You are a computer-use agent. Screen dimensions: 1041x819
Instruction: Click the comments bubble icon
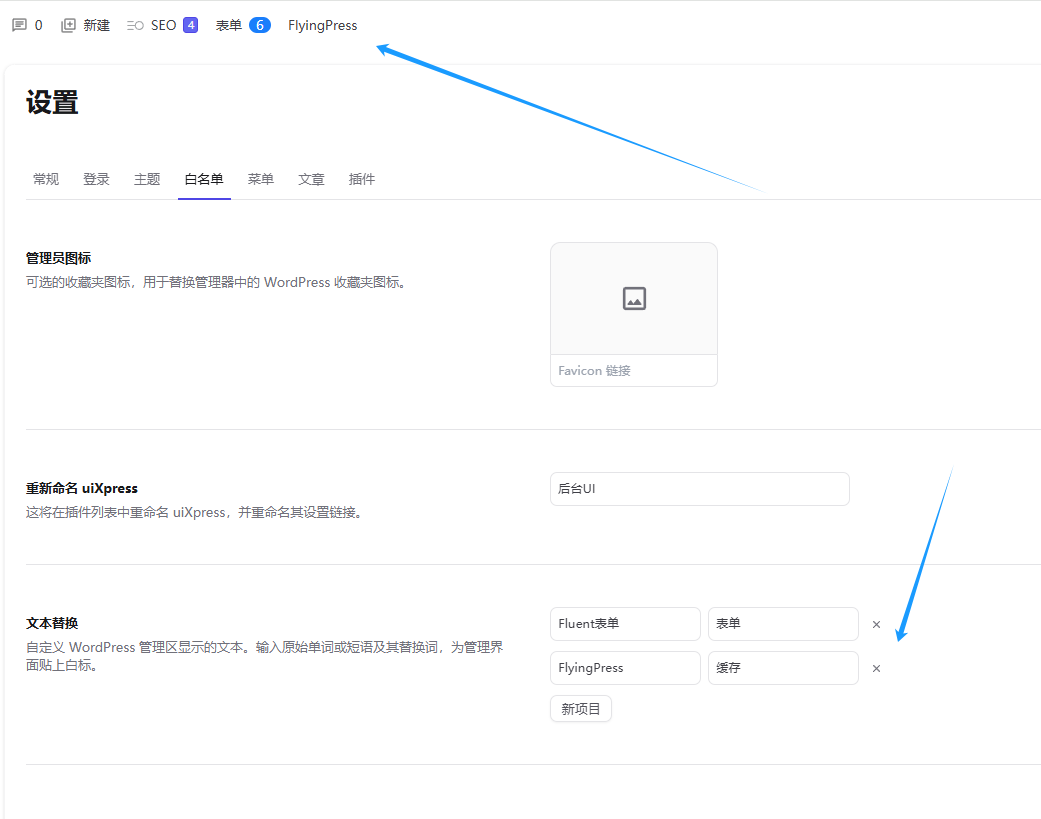[20, 25]
